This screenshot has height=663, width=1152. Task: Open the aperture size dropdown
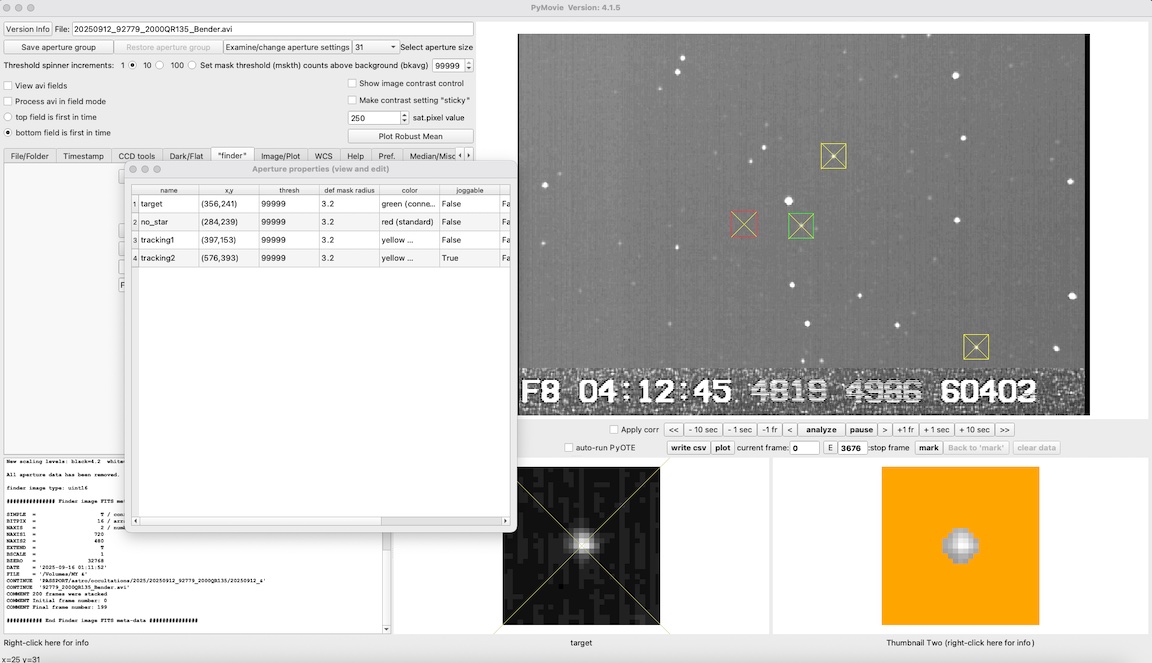point(375,47)
